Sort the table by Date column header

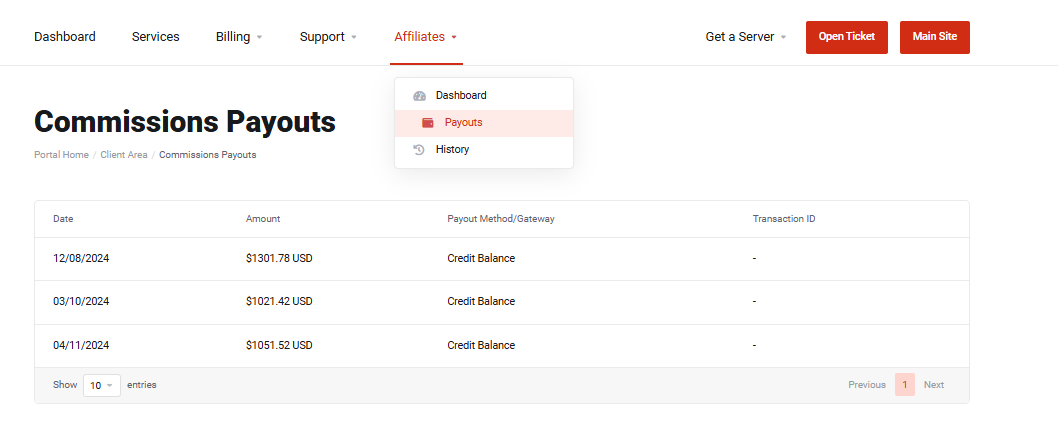63,219
